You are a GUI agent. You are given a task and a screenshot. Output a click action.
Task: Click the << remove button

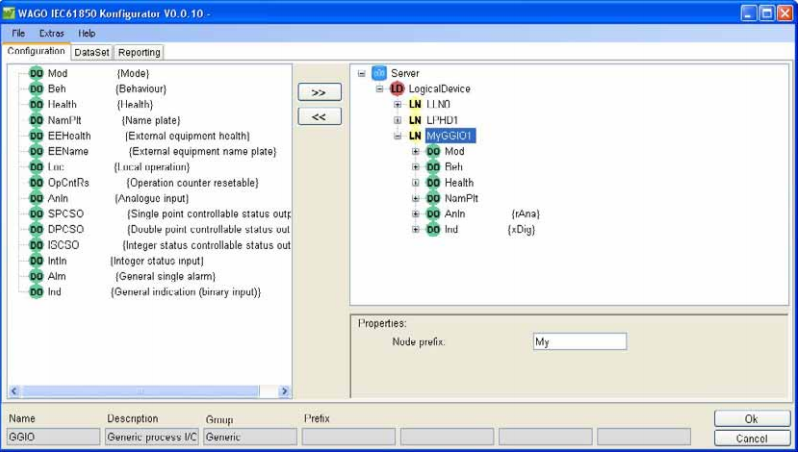[319, 117]
